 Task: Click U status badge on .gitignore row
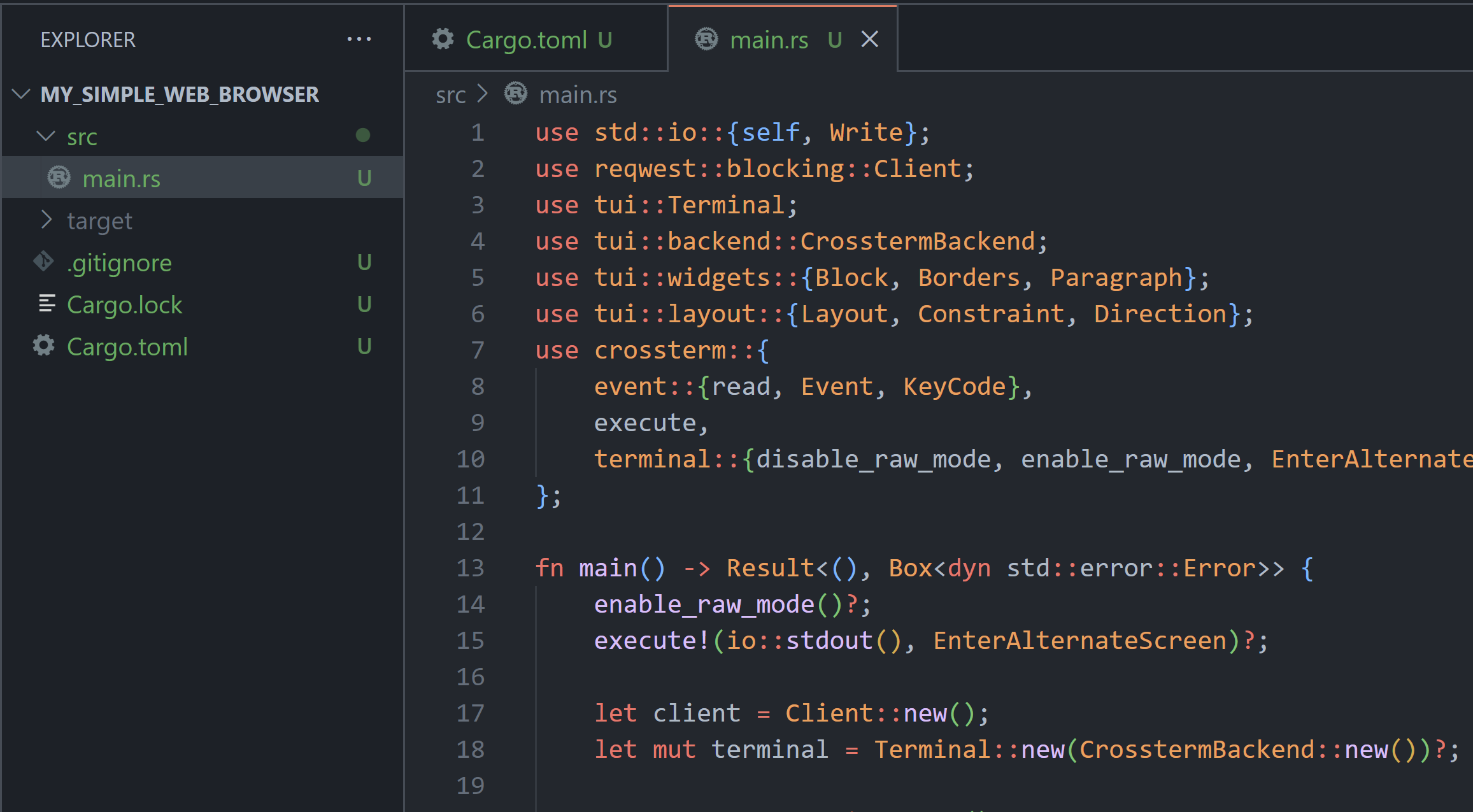tap(364, 262)
